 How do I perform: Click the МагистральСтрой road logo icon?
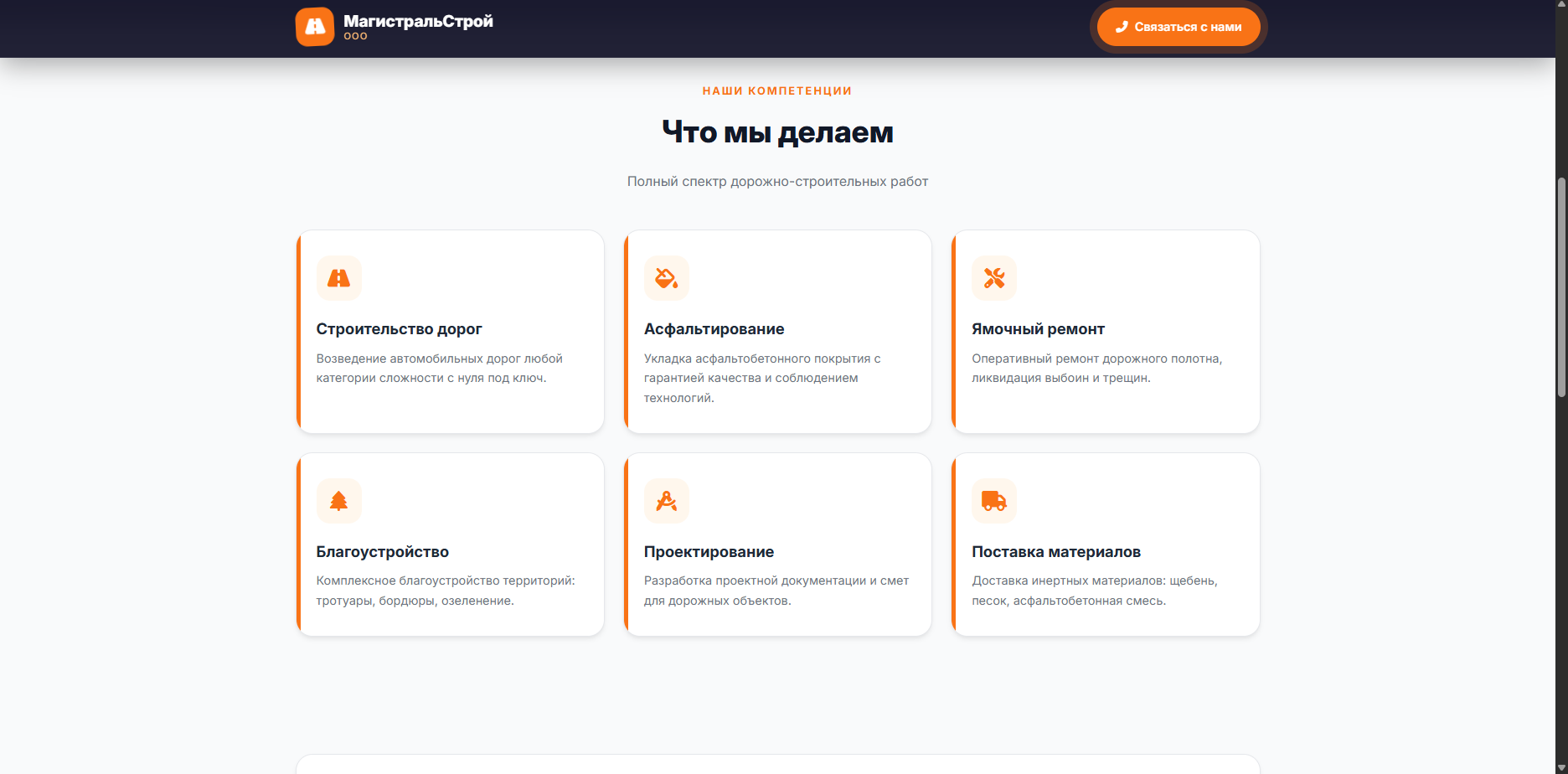coord(315,27)
